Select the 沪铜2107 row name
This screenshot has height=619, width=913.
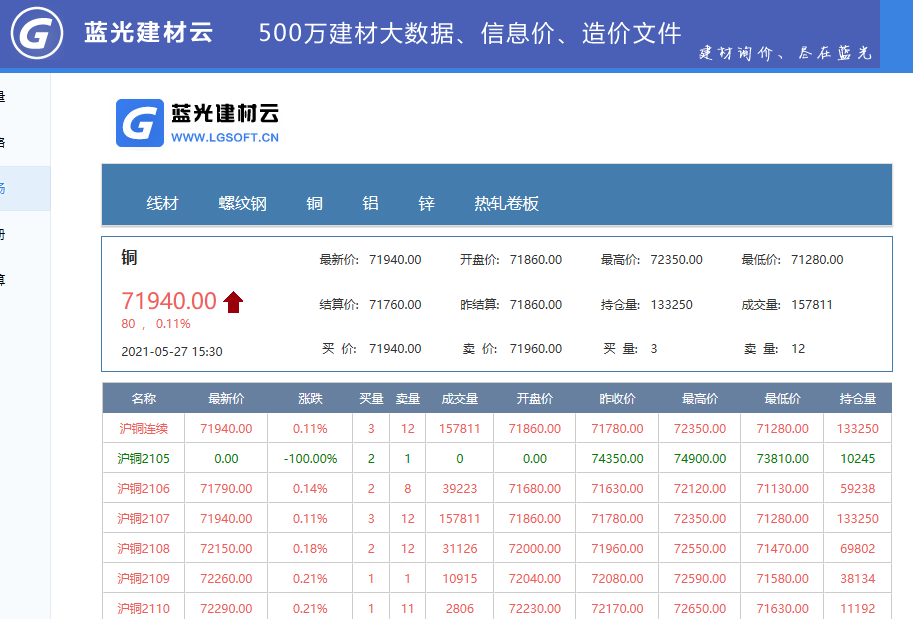[x=143, y=519]
